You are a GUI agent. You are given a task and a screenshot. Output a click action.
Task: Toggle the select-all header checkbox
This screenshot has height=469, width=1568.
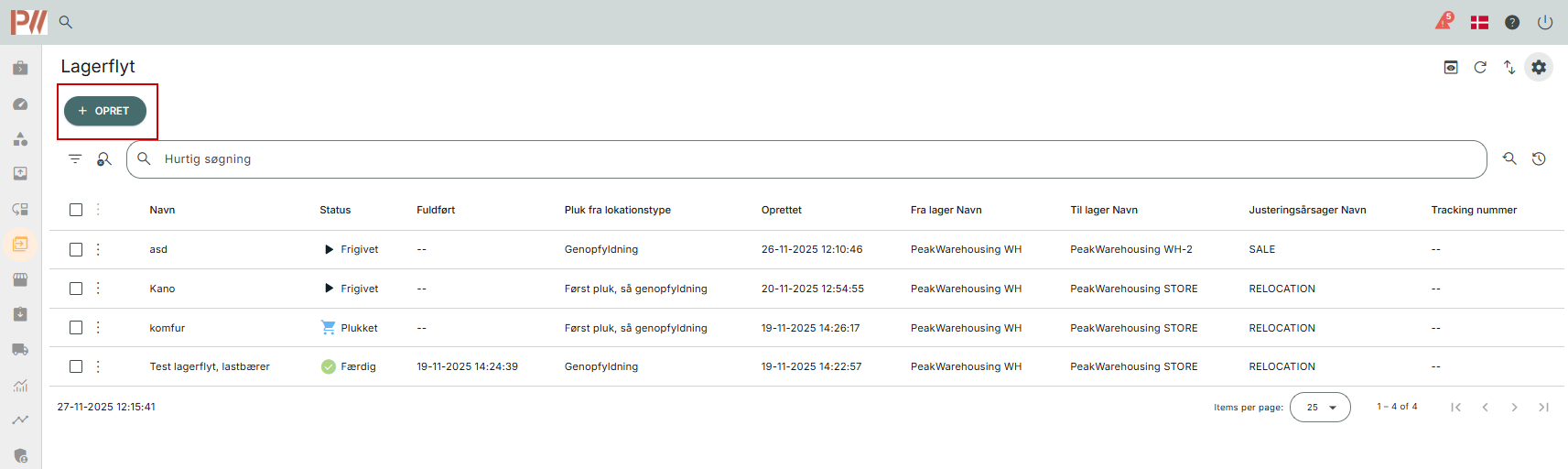pyautogui.click(x=76, y=210)
